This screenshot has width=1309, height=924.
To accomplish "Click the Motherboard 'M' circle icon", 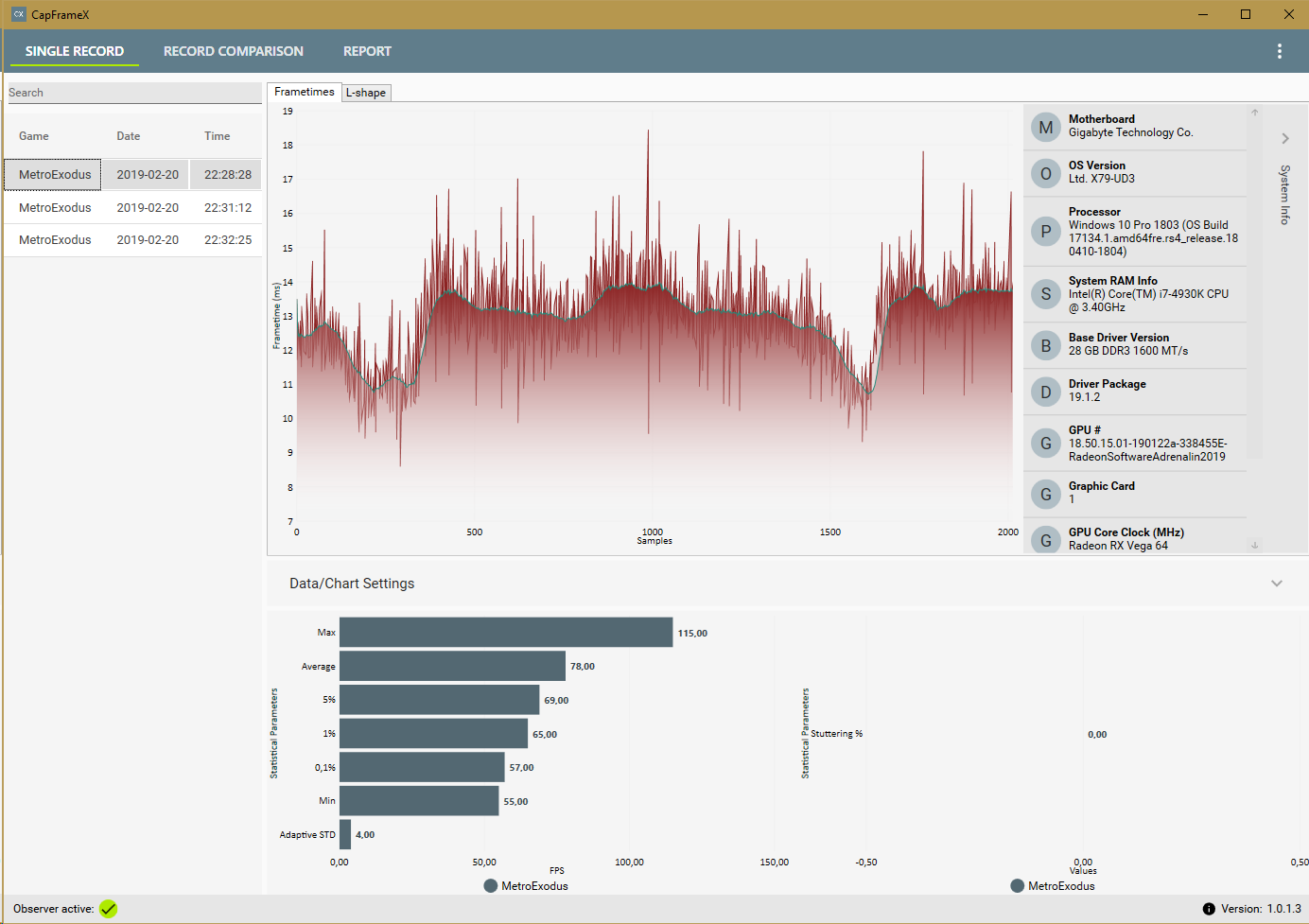I will point(1046,127).
